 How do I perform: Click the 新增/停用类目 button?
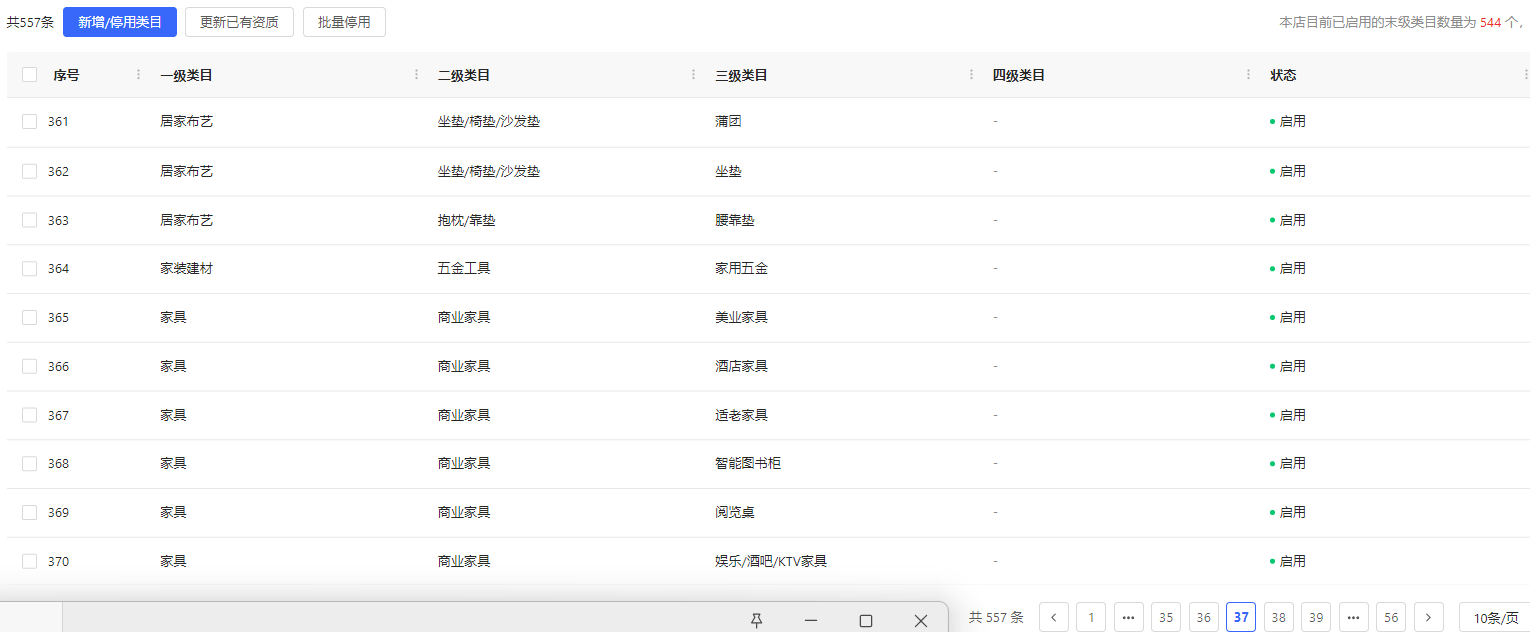(120, 22)
